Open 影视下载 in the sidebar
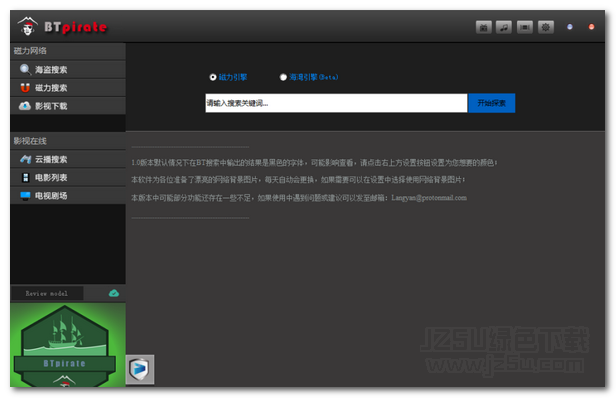Viewport: 616px width, 398px height. click(68, 106)
